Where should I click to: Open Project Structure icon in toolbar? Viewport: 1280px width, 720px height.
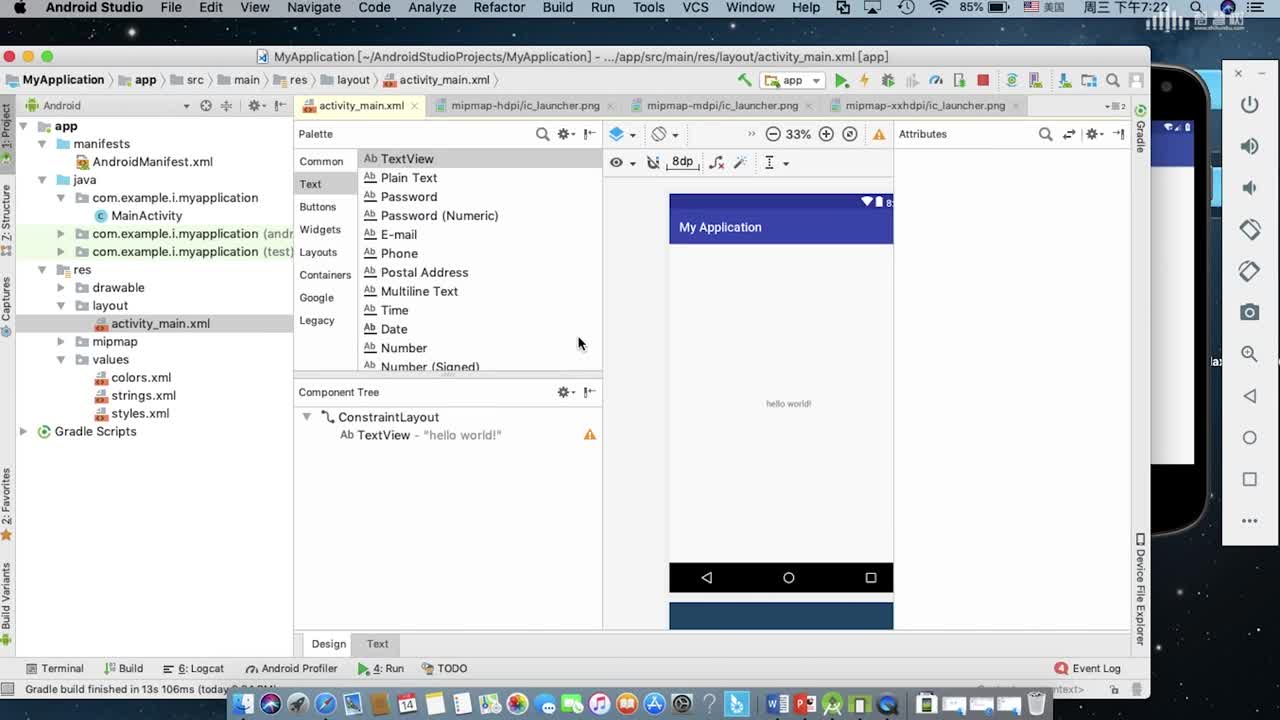click(1088, 80)
